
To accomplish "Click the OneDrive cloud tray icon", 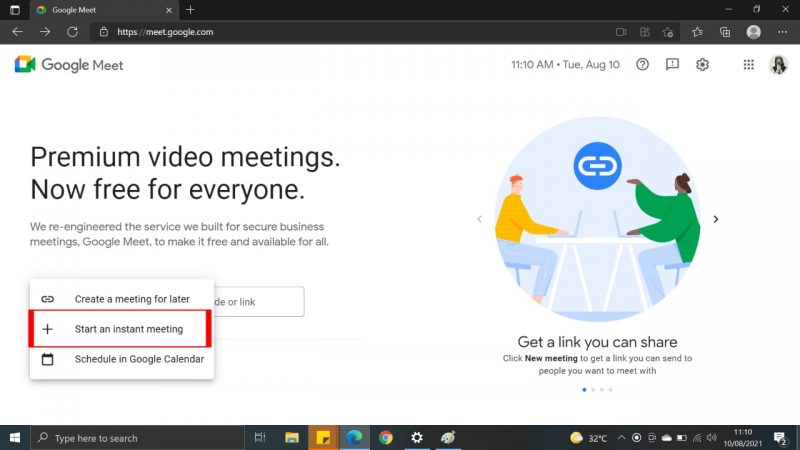I will (x=667, y=438).
